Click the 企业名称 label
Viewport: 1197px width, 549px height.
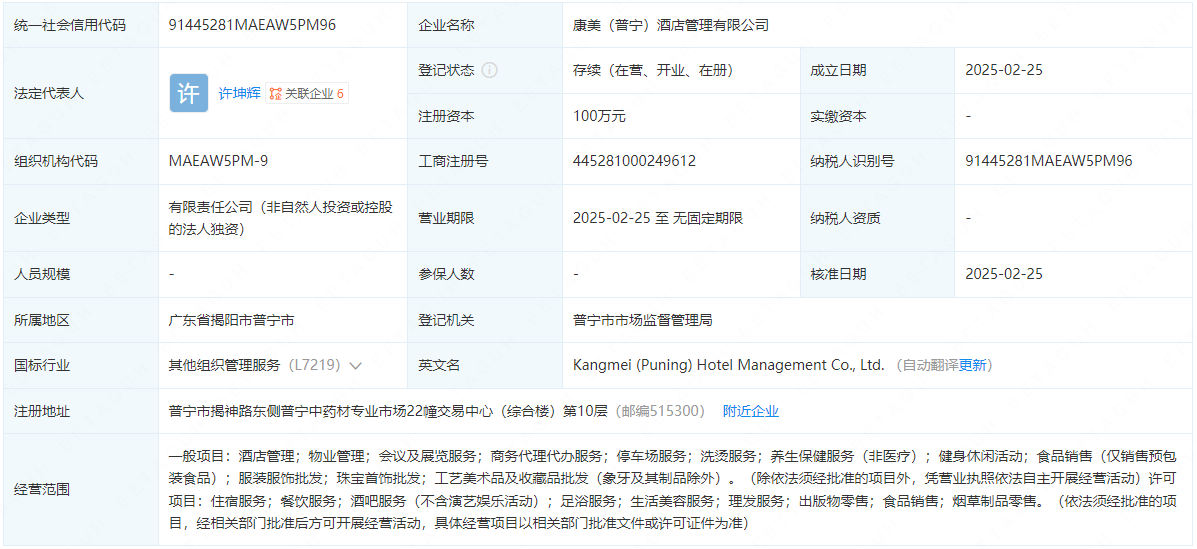(x=446, y=25)
